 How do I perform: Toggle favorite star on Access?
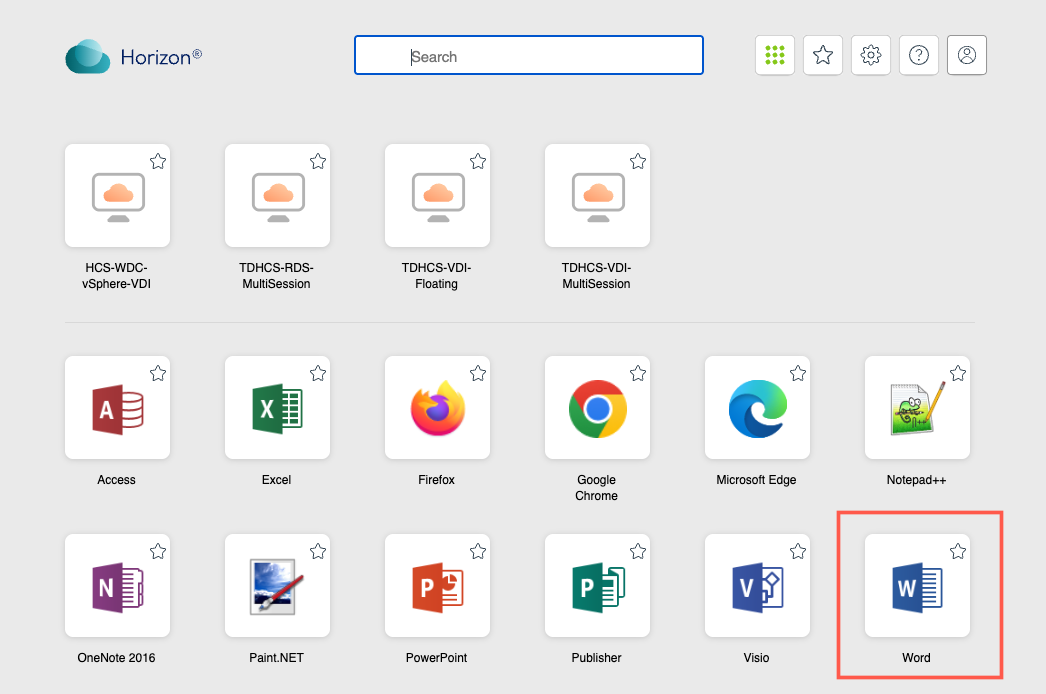pos(158,373)
